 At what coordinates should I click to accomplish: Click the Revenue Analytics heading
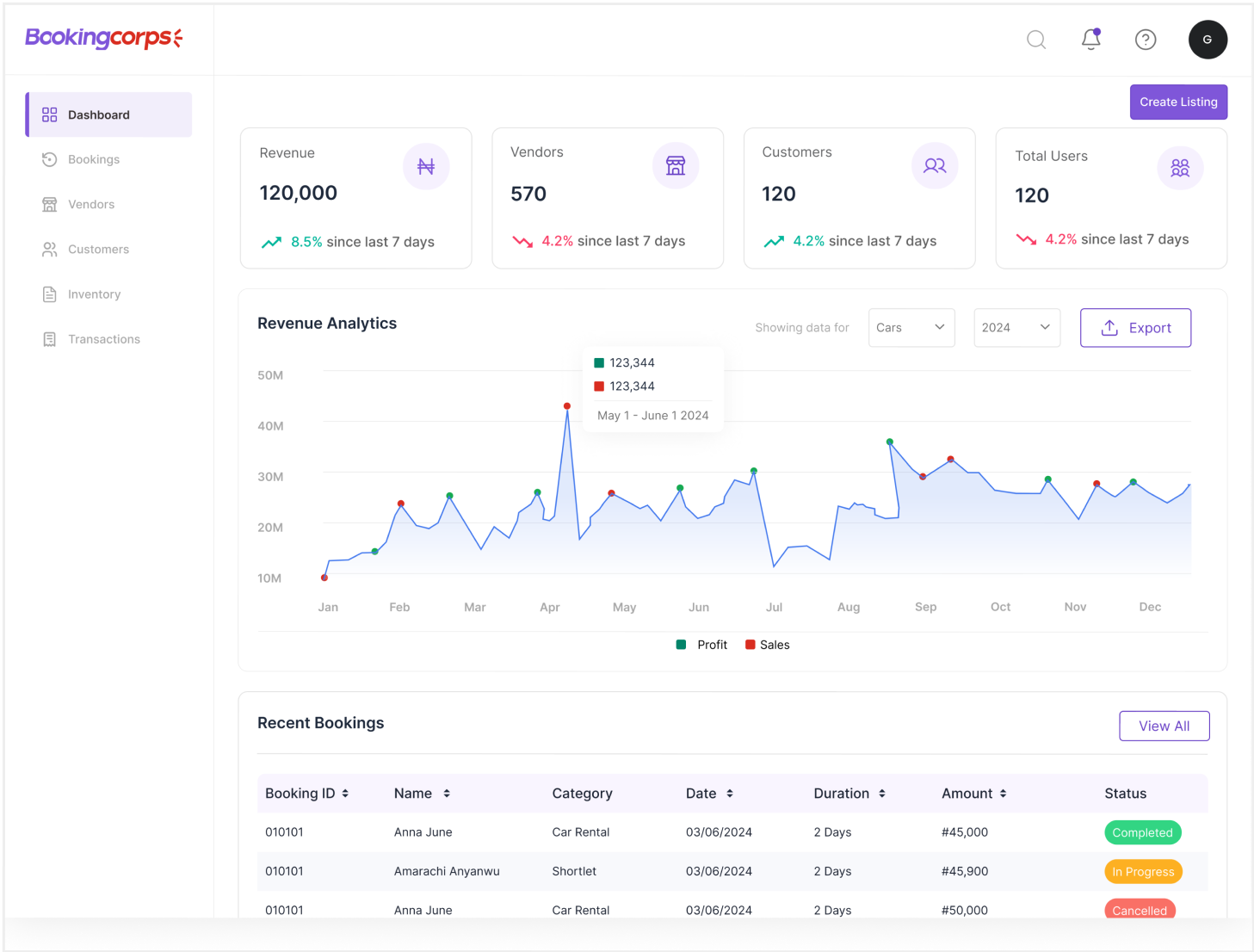coord(327,324)
